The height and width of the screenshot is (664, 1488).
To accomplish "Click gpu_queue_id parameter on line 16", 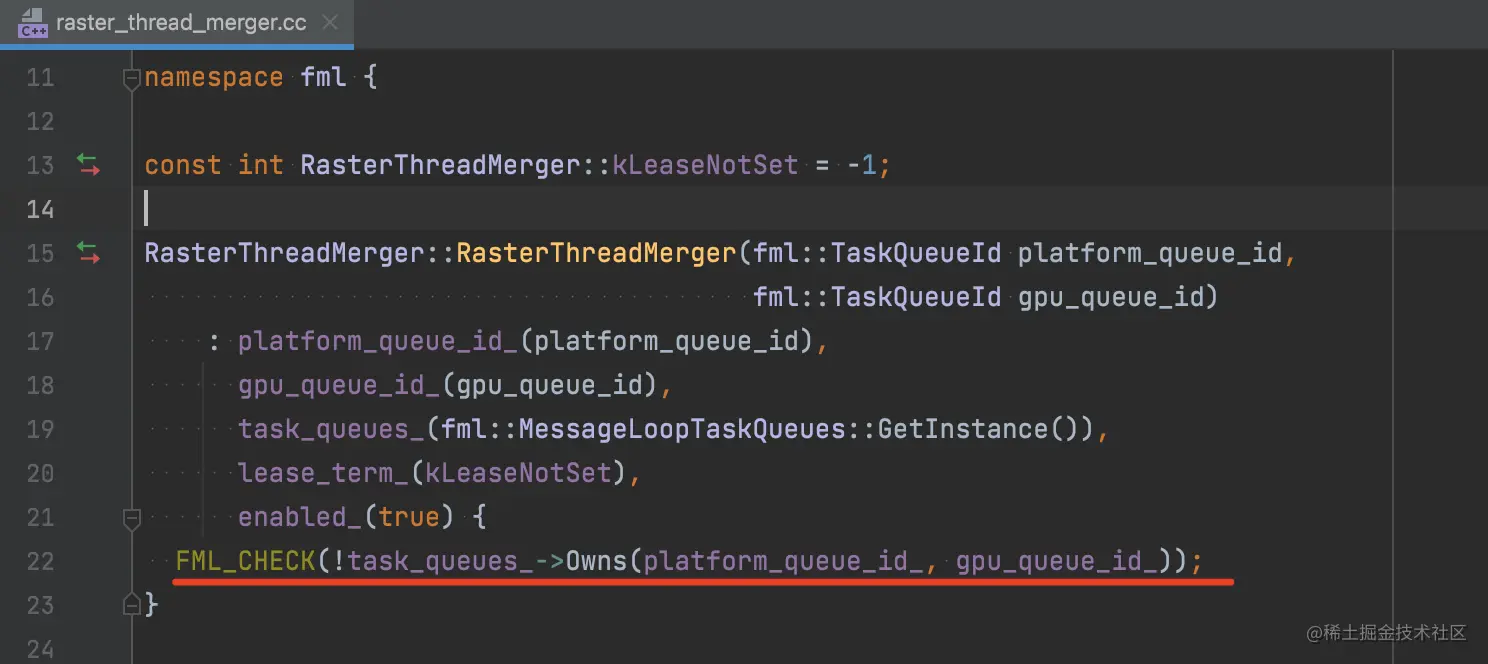I will point(1109,297).
